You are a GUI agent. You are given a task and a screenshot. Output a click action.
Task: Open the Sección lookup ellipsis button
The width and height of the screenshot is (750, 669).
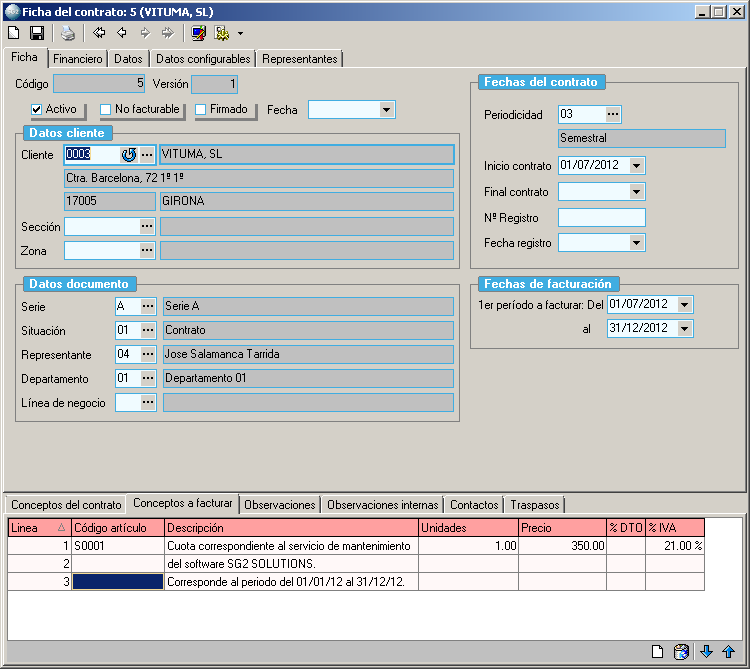(x=147, y=226)
